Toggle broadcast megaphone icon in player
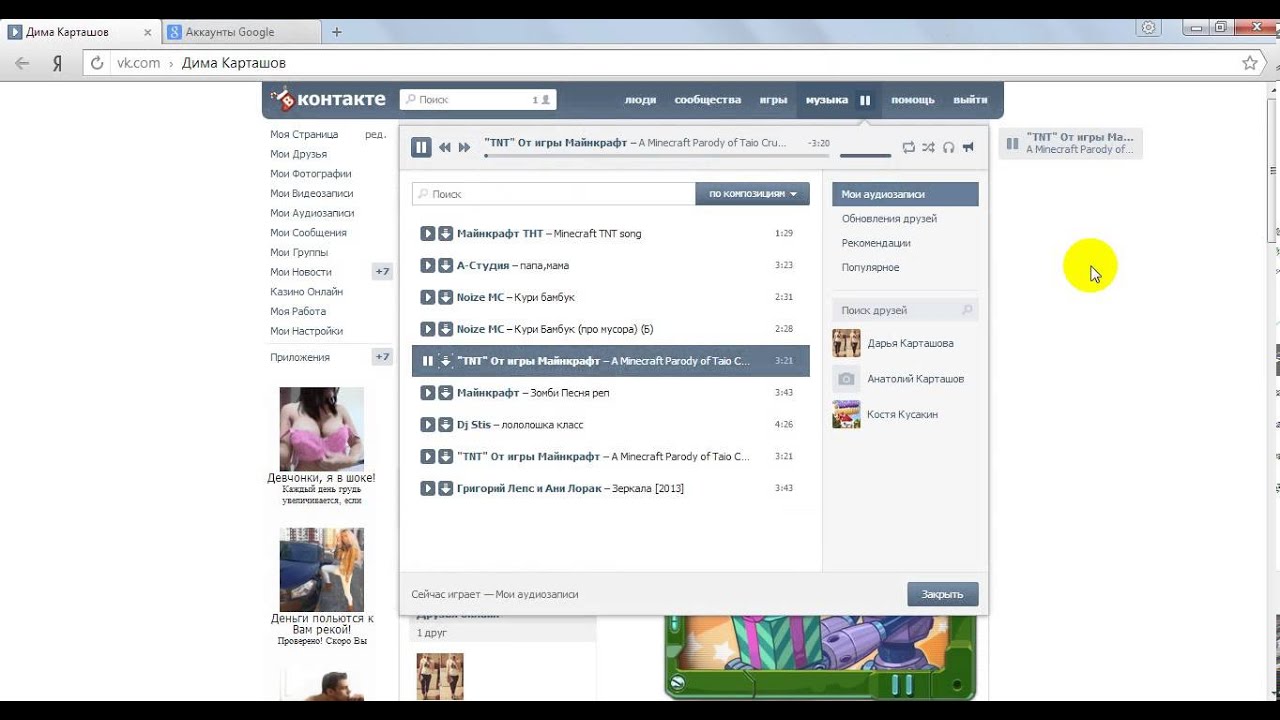 [968, 147]
